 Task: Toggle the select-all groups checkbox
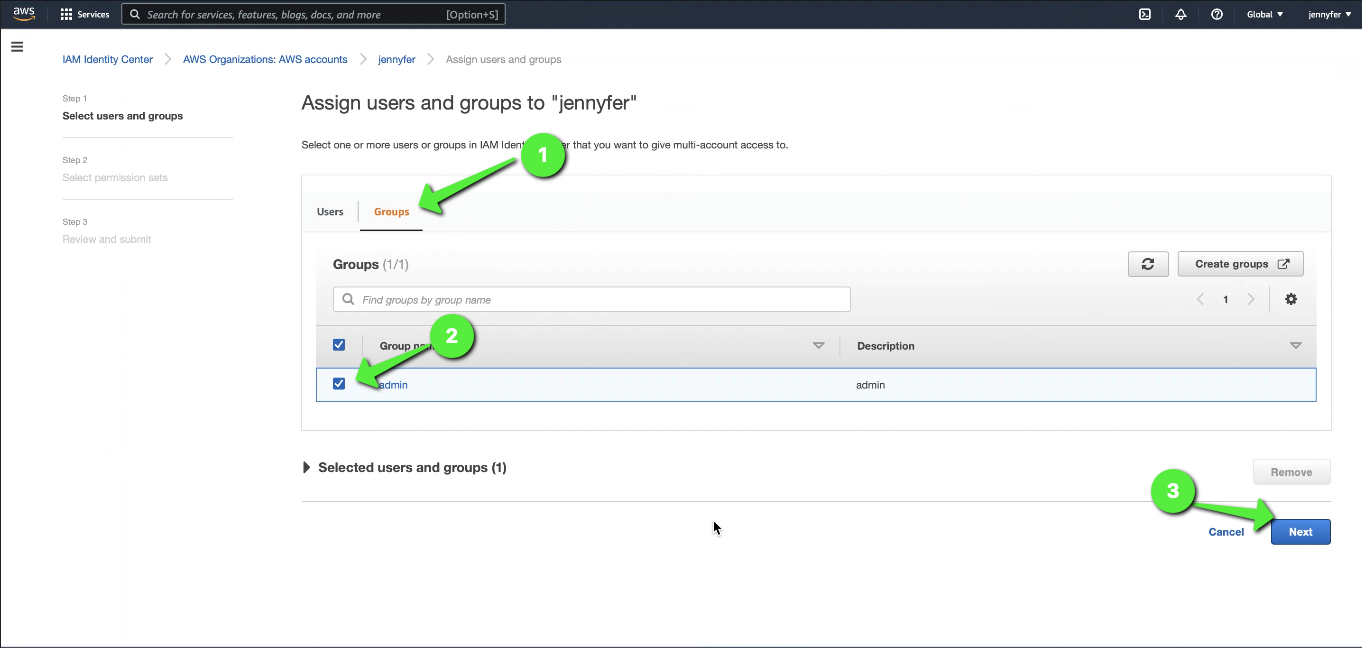pos(339,345)
